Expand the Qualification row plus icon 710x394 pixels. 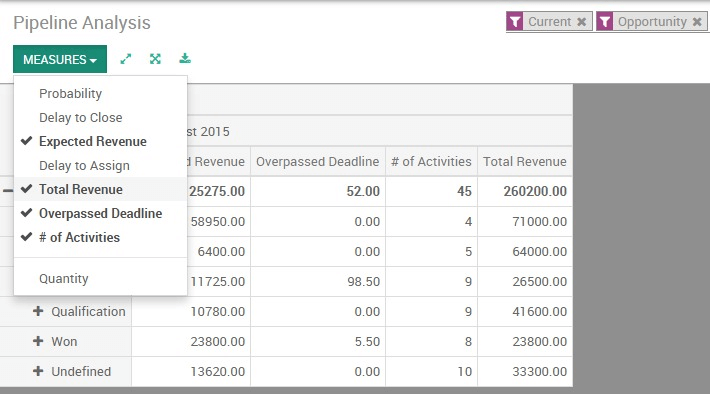click(x=38, y=311)
